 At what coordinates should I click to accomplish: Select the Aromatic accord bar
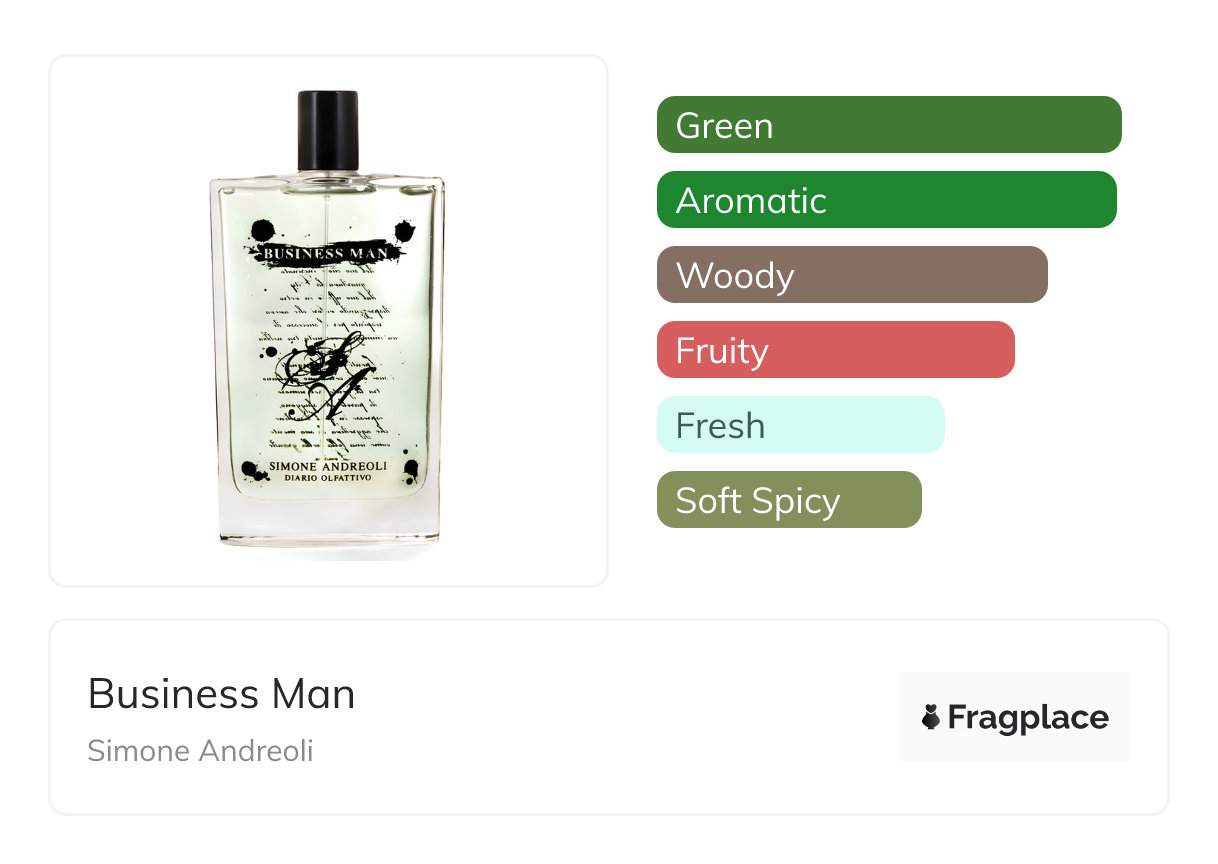pos(887,200)
